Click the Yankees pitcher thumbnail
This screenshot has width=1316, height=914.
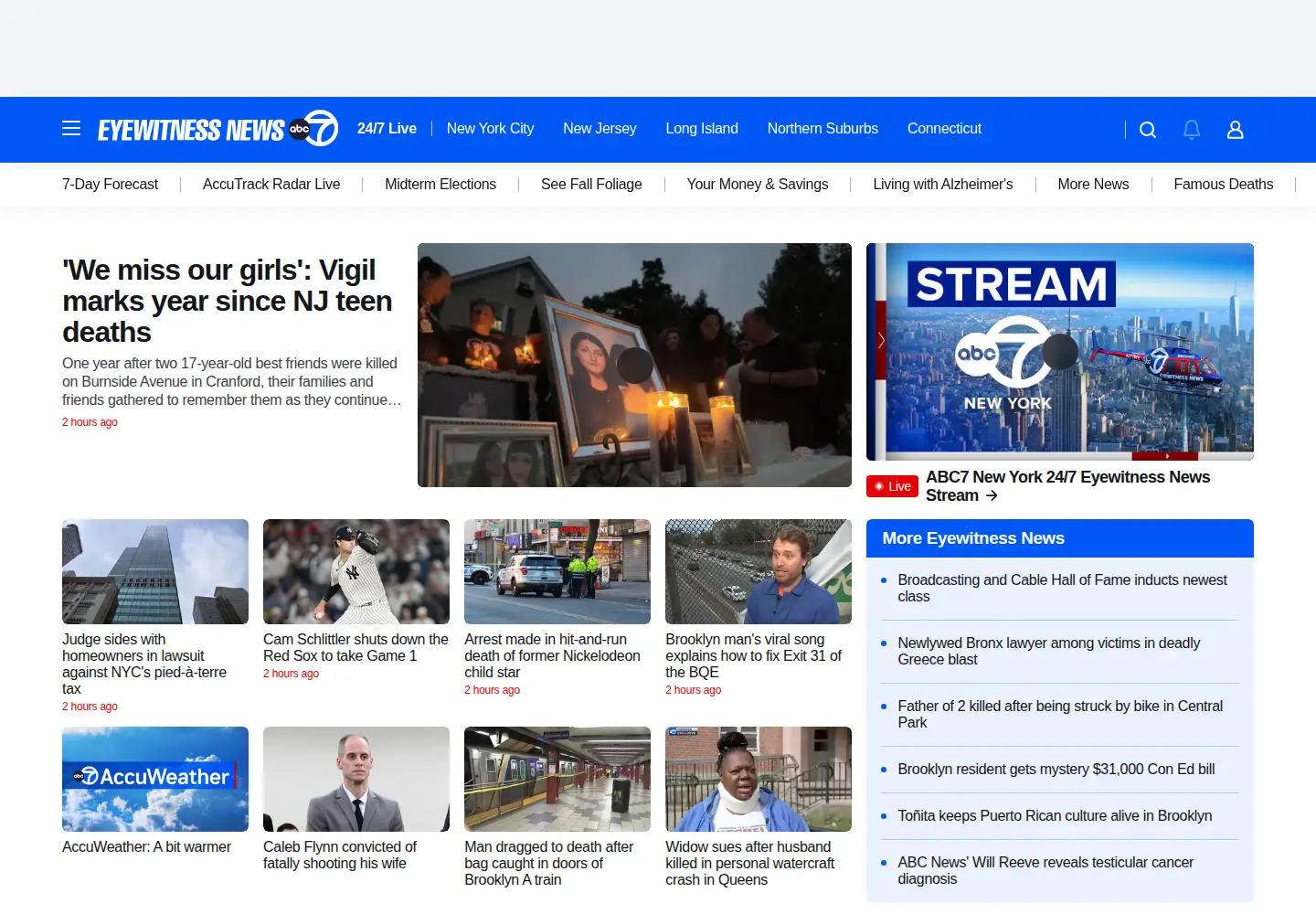click(x=356, y=572)
